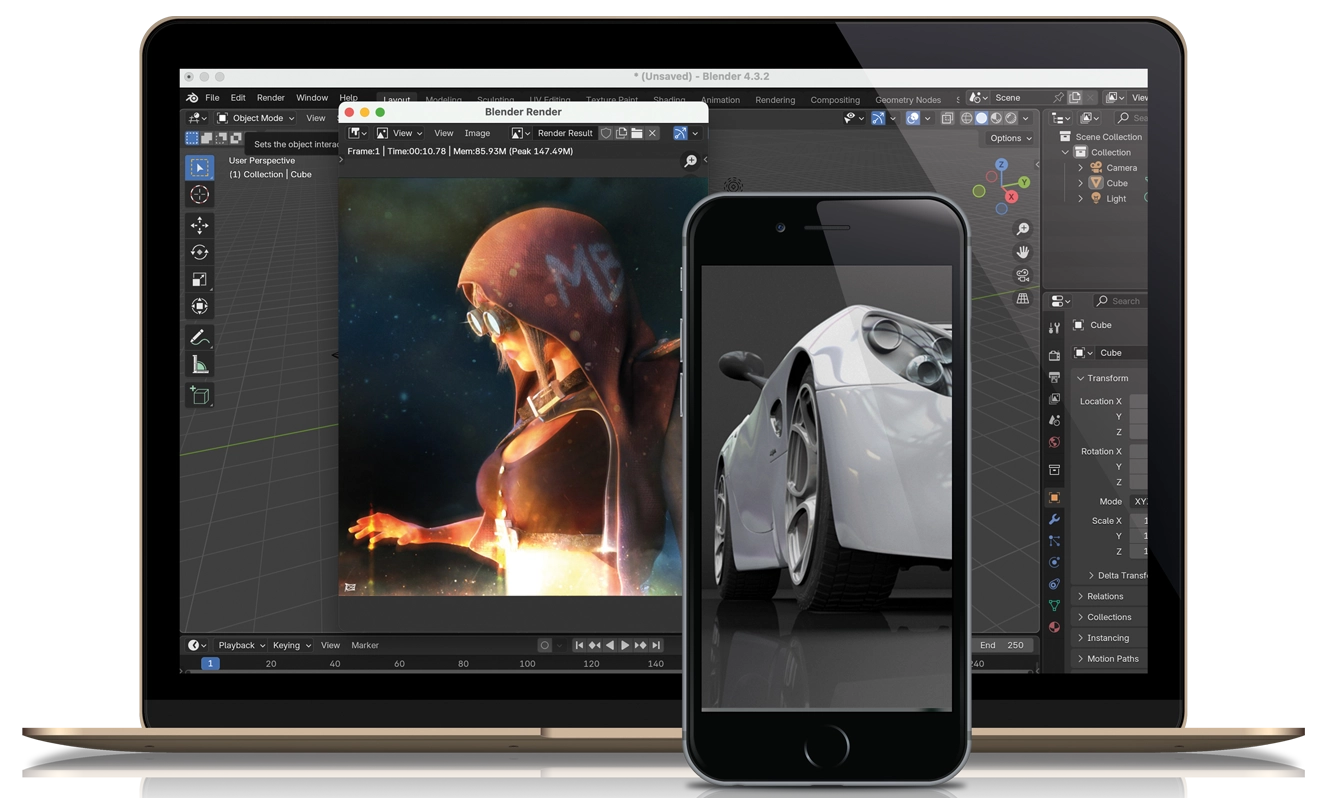1324x798 pixels.
Task: Toggle the auto keying record button in timeline
Action: [x=544, y=646]
